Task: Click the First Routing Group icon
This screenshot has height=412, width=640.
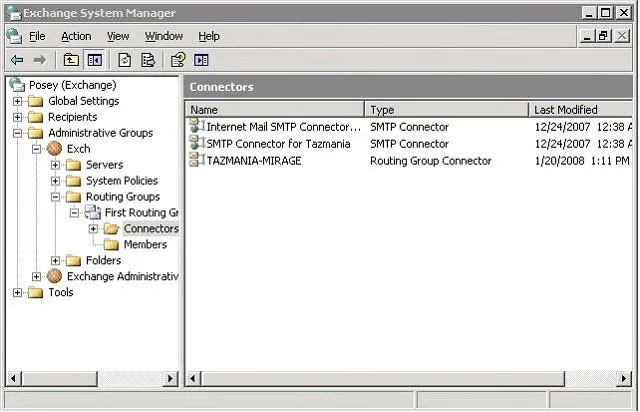Action: click(93, 212)
